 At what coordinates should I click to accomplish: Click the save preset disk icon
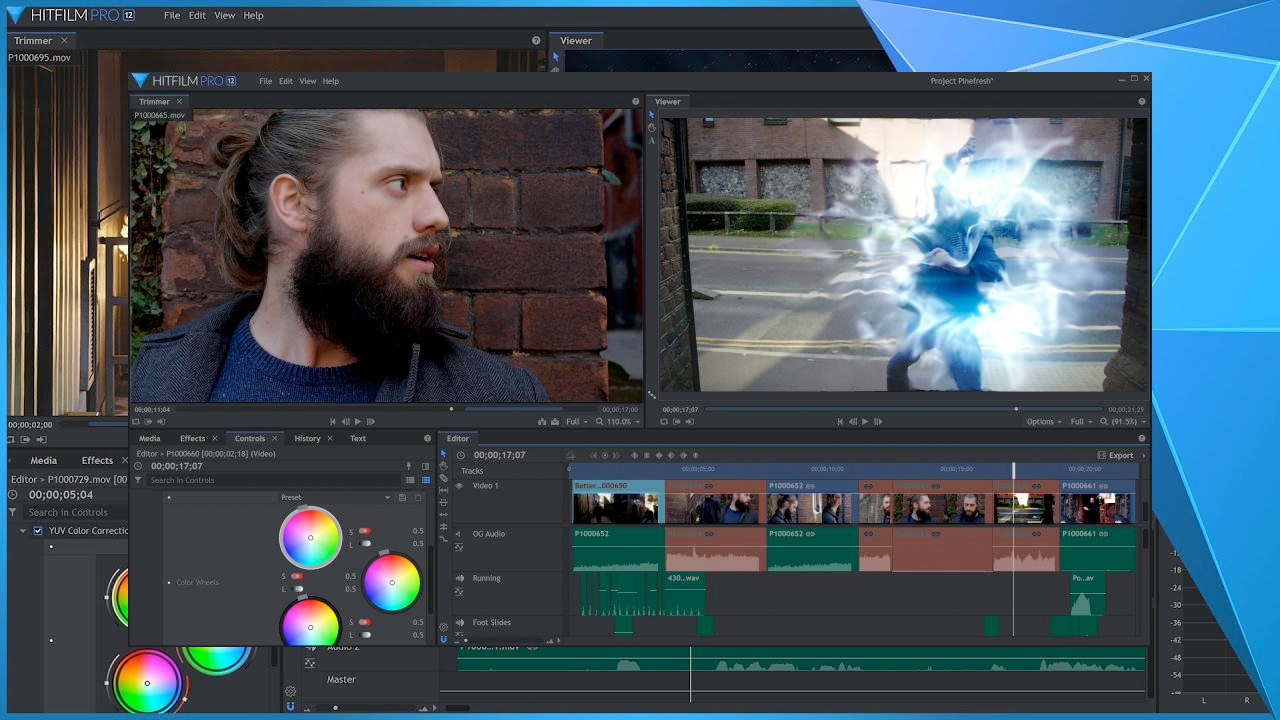[x=402, y=497]
